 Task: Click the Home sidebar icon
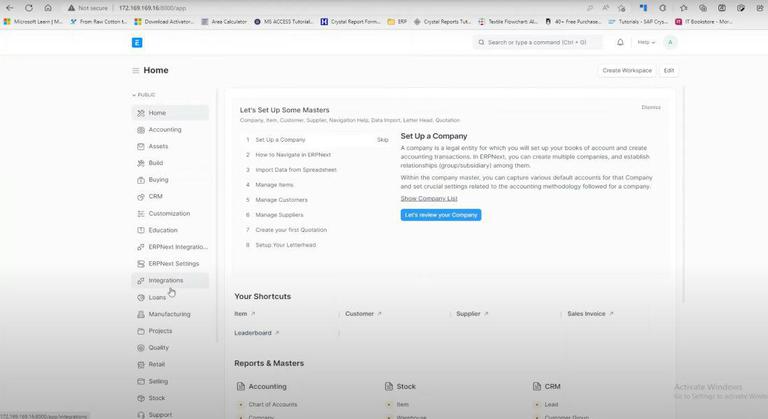pyautogui.click(x=141, y=113)
